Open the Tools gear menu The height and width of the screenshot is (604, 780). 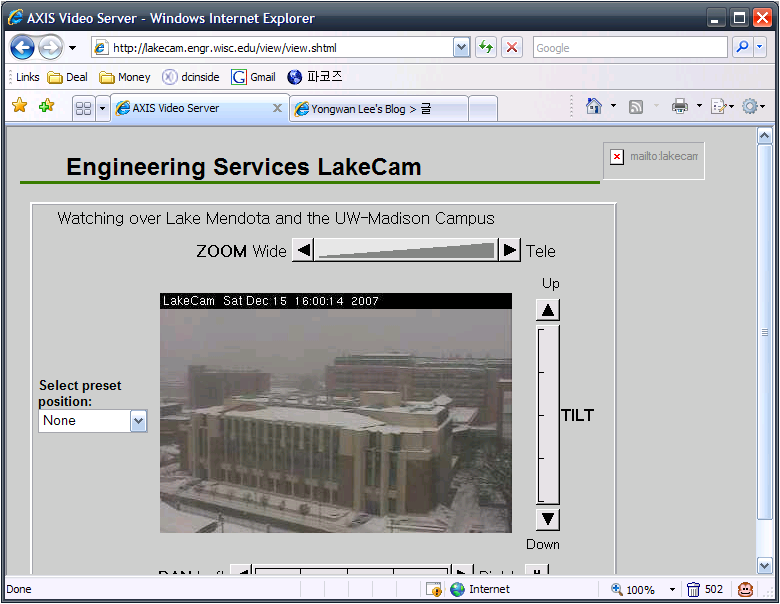pyautogui.click(x=753, y=106)
